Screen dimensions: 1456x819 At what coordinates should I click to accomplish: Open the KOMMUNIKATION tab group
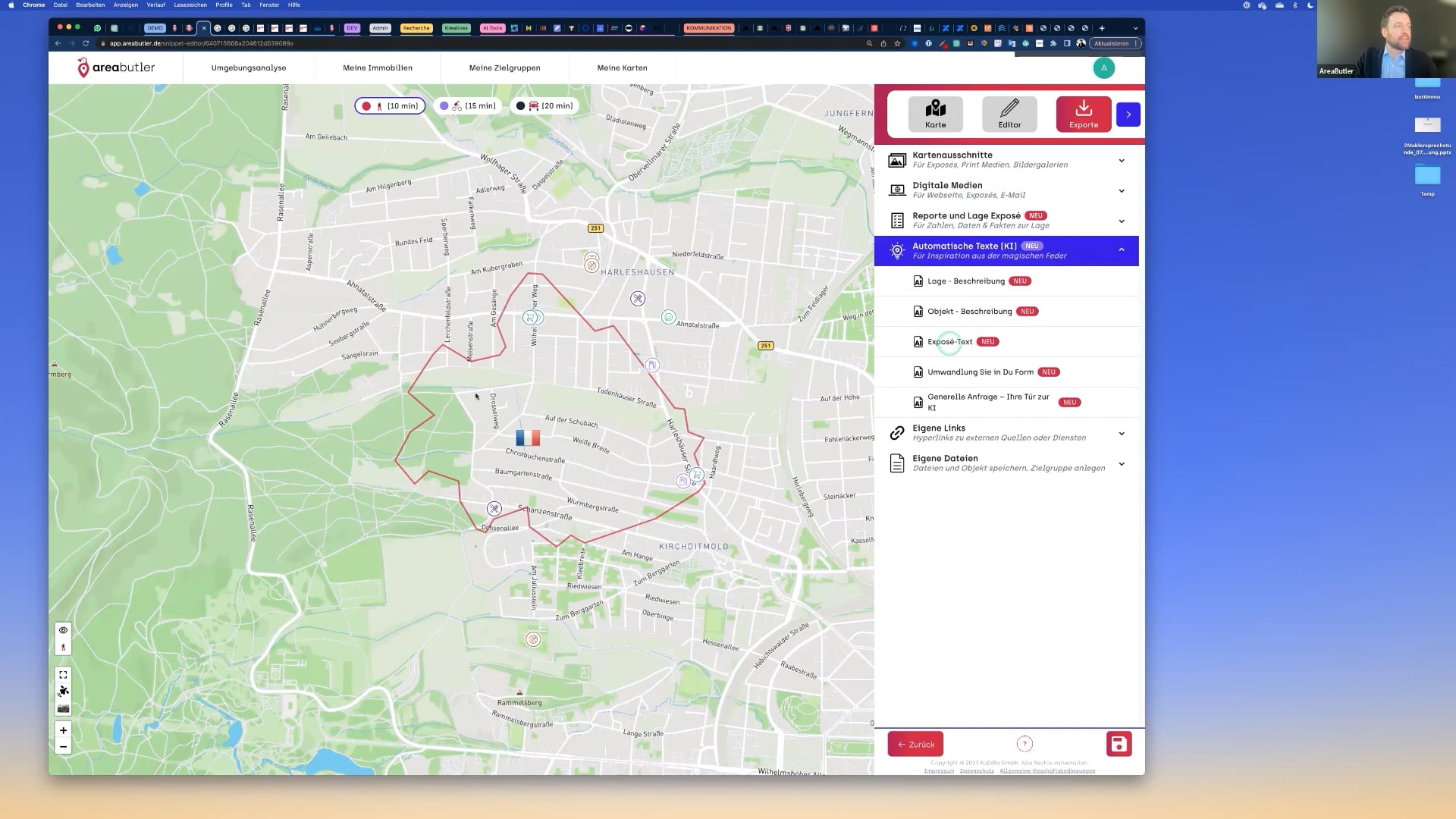coord(709,28)
